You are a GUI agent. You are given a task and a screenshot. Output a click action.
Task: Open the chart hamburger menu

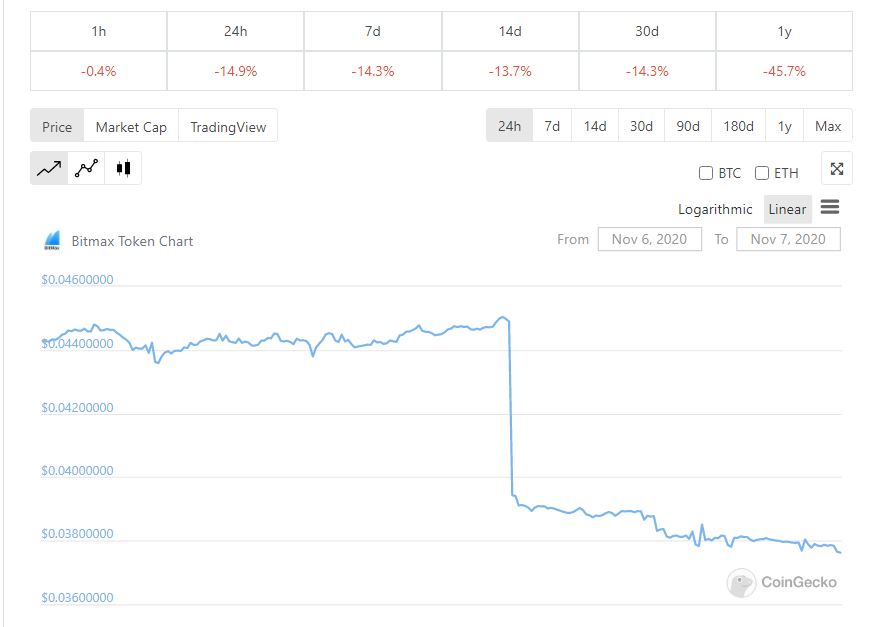click(x=830, y=207)
